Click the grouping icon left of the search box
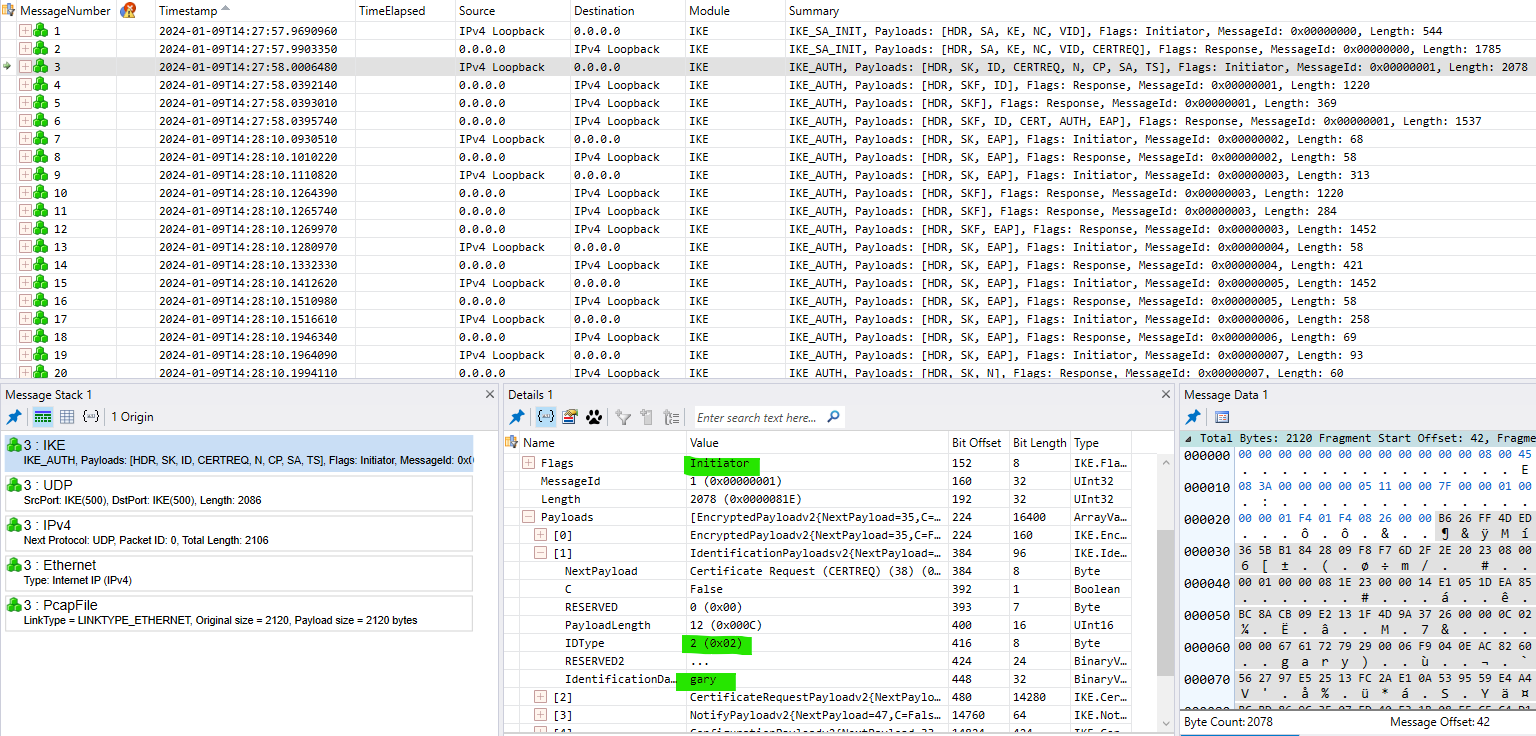Viewport: 1536px width, 736px height. (672, 417)
